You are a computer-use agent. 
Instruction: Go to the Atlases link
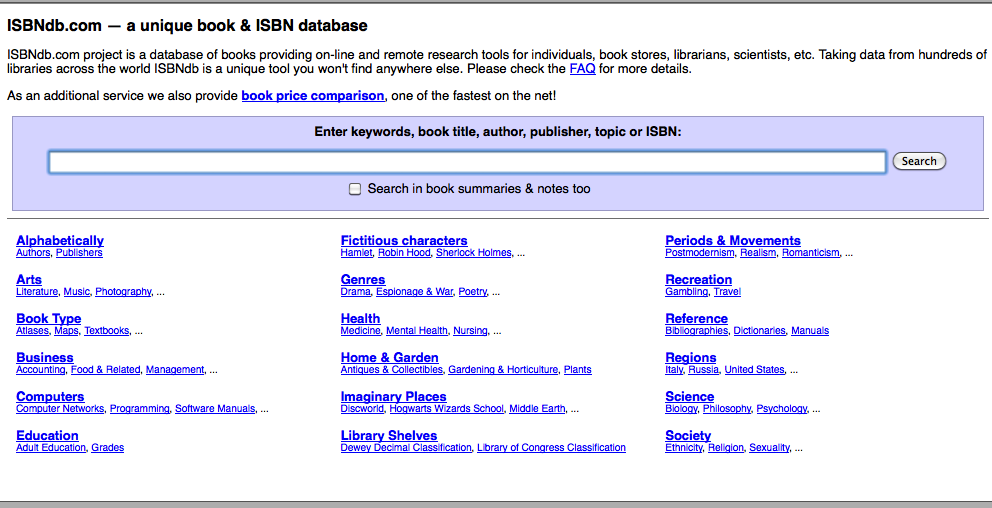[x=32, y=331]
